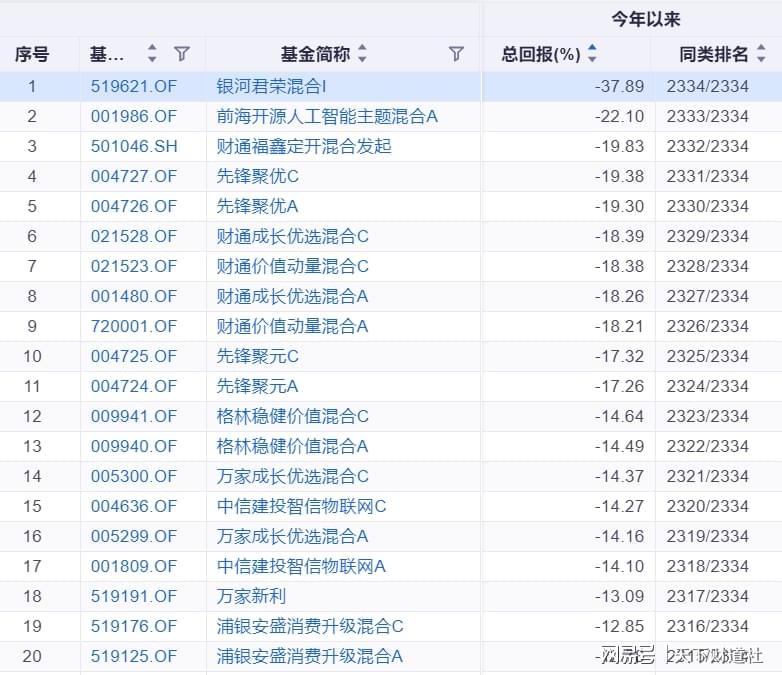The image size is (782, 675).
Task: Open fund 财通福鑫定开混合发起
Action: pos(304,146)
